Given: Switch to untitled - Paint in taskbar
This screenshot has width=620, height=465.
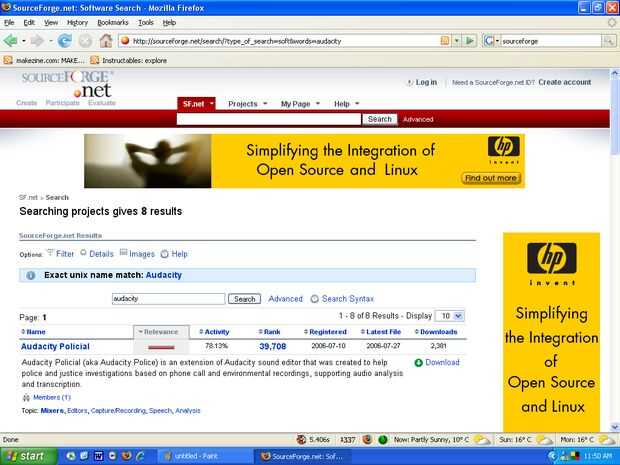Looking at the screenshot, I should click(x=204, y=456).
